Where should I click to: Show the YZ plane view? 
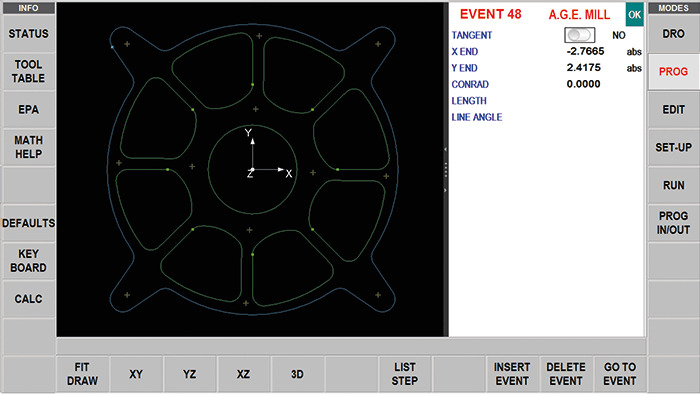(190, 374)
